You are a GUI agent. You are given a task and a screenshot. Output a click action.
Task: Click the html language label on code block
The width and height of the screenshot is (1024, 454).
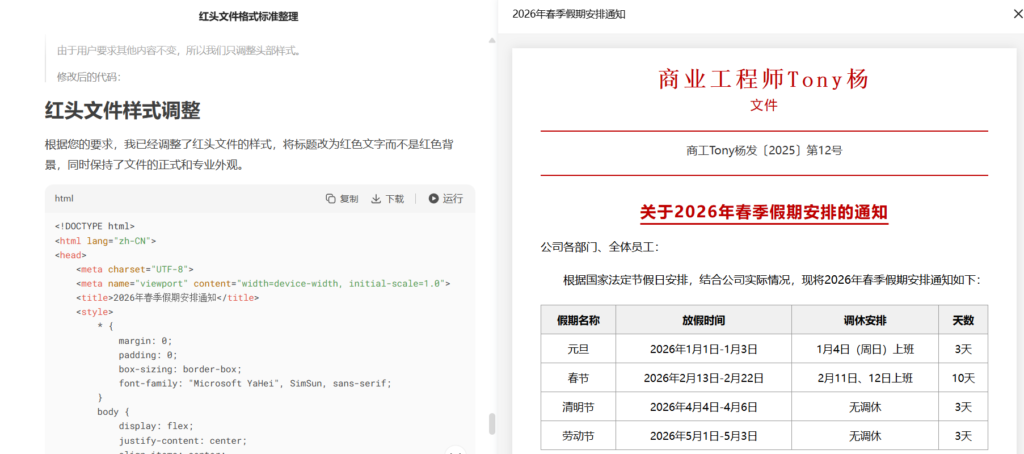coord(64,199)
